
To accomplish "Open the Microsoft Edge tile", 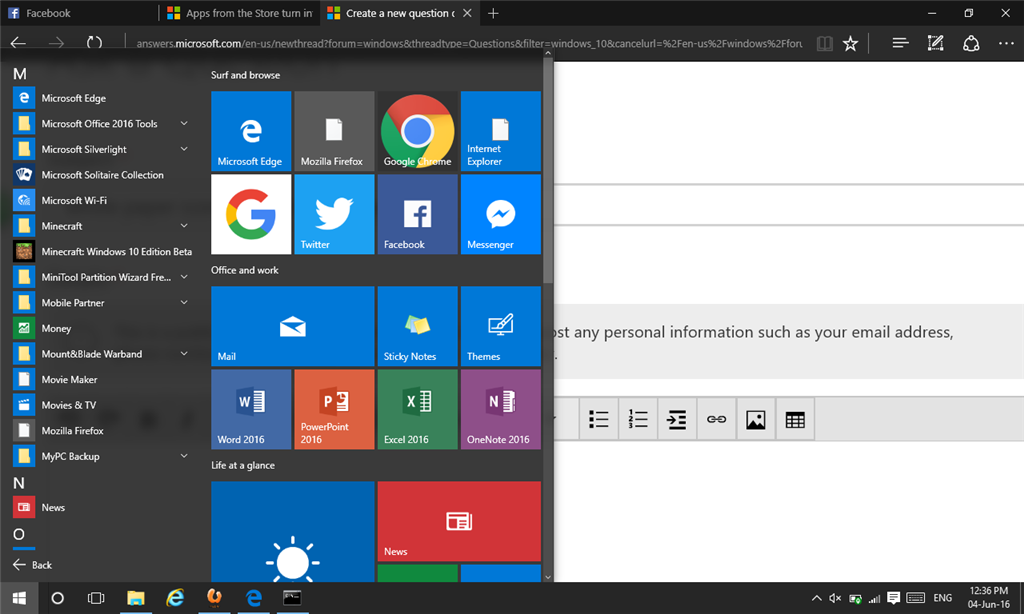I will [x=251, y=131].
